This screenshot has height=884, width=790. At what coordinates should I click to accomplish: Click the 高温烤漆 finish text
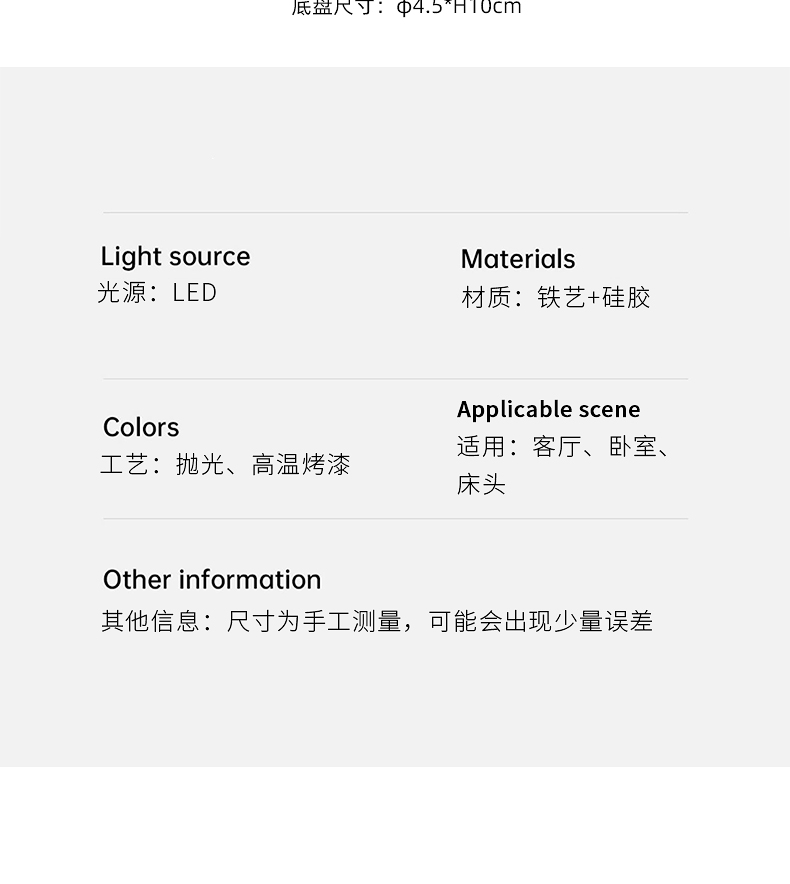(x=301, y=465)
